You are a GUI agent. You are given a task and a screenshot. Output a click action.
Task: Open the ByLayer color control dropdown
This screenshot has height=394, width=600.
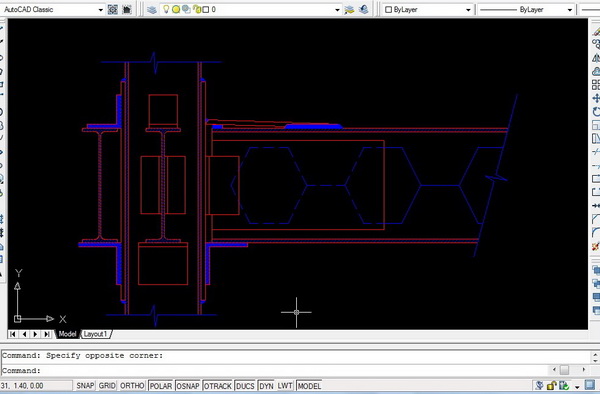468,10
